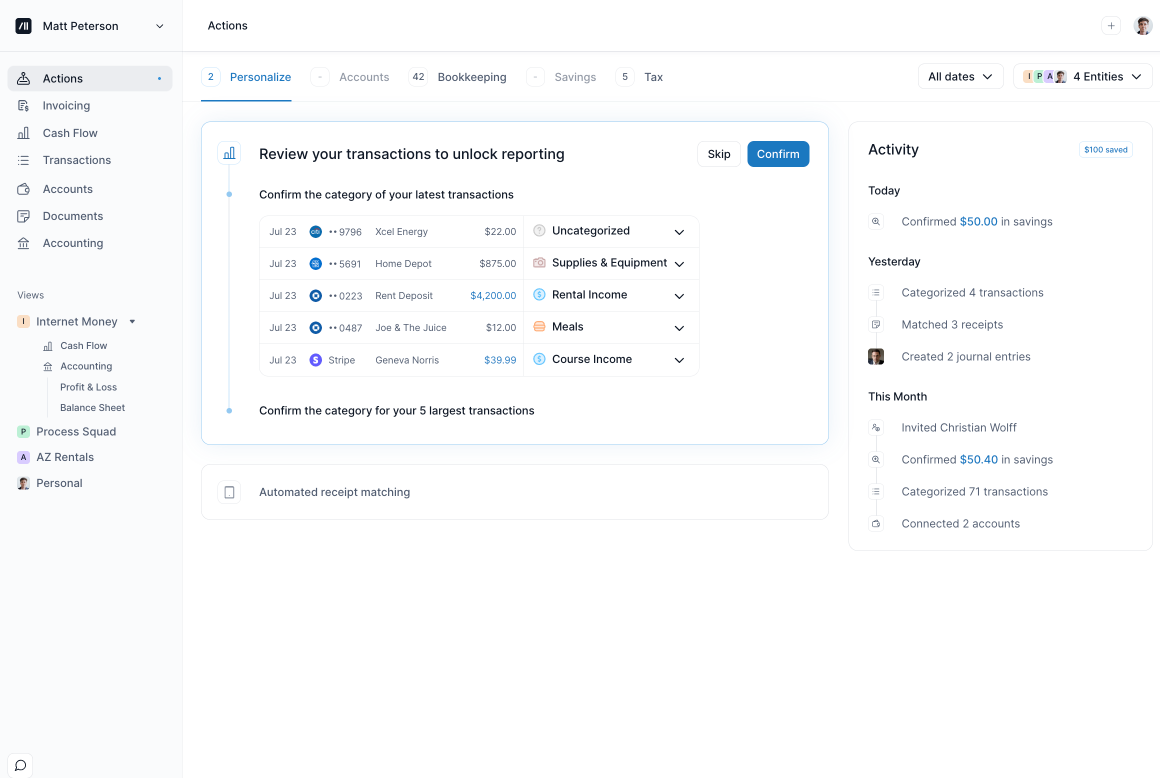Click the app logo beside Matt Peterson
The height and width of the screenshot is (778, 1160).
click(x=24, y=26)
